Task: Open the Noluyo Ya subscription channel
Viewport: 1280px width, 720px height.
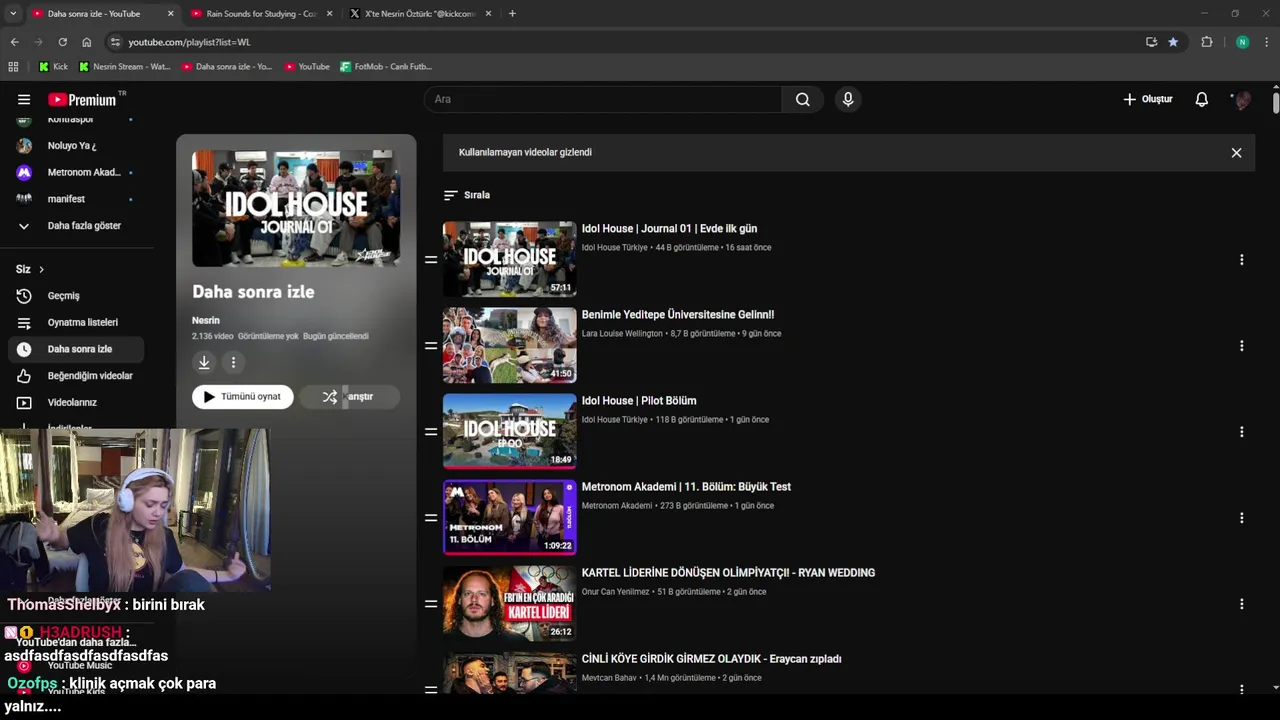Action: pos(77,146)
